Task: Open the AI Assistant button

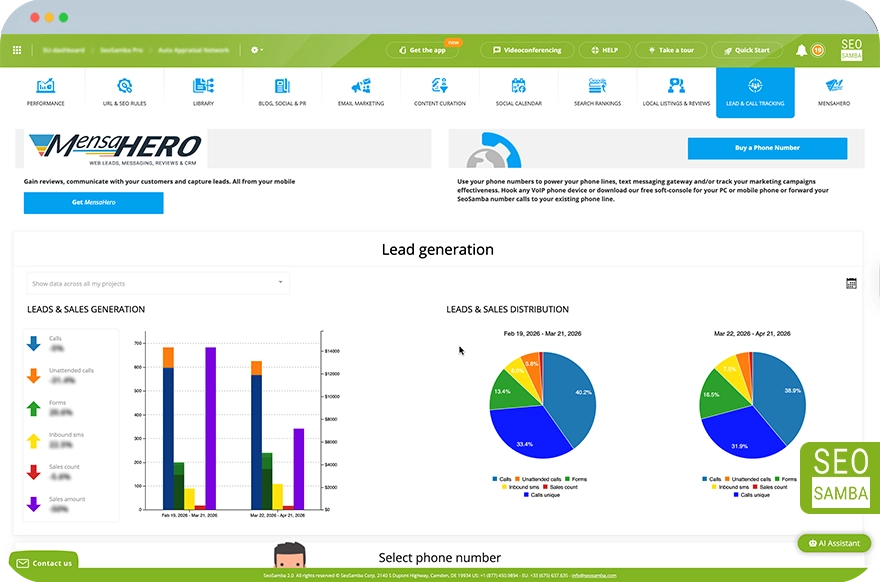Action: 834,543
